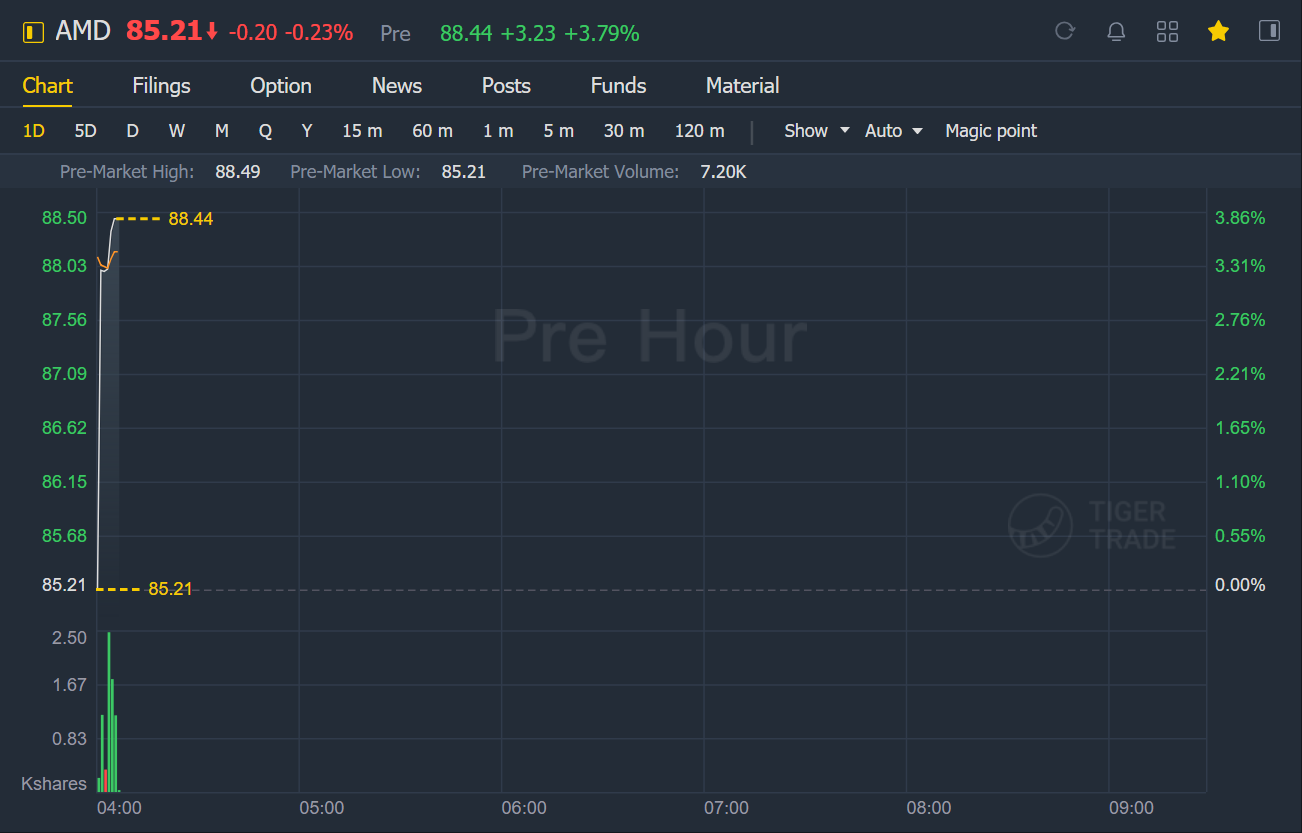Expand the Auto dropdown
The width and height of the screenshot is (1302, 833).
[x=894, y=131]
